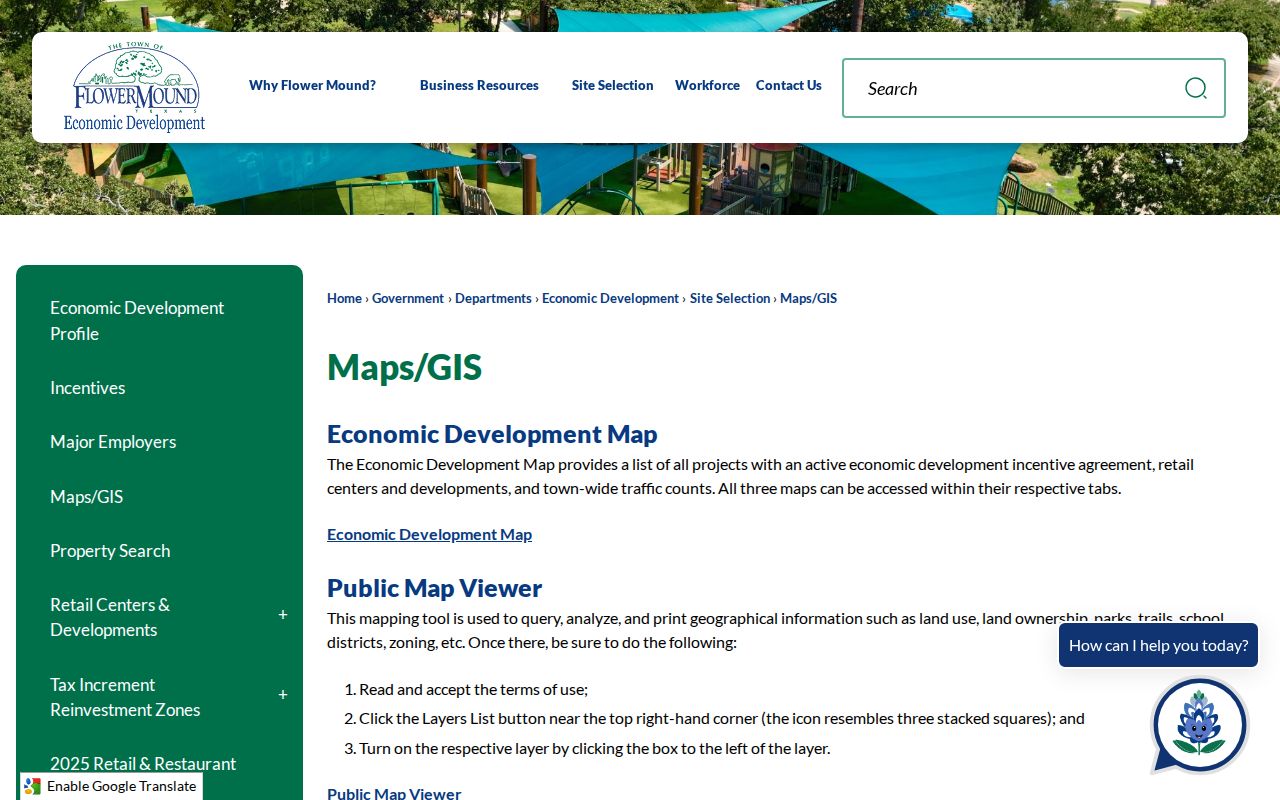This screenshot has height=800, width=1280.
Task: Open the Economic Development Map link
Action: [x=429, y=534]
